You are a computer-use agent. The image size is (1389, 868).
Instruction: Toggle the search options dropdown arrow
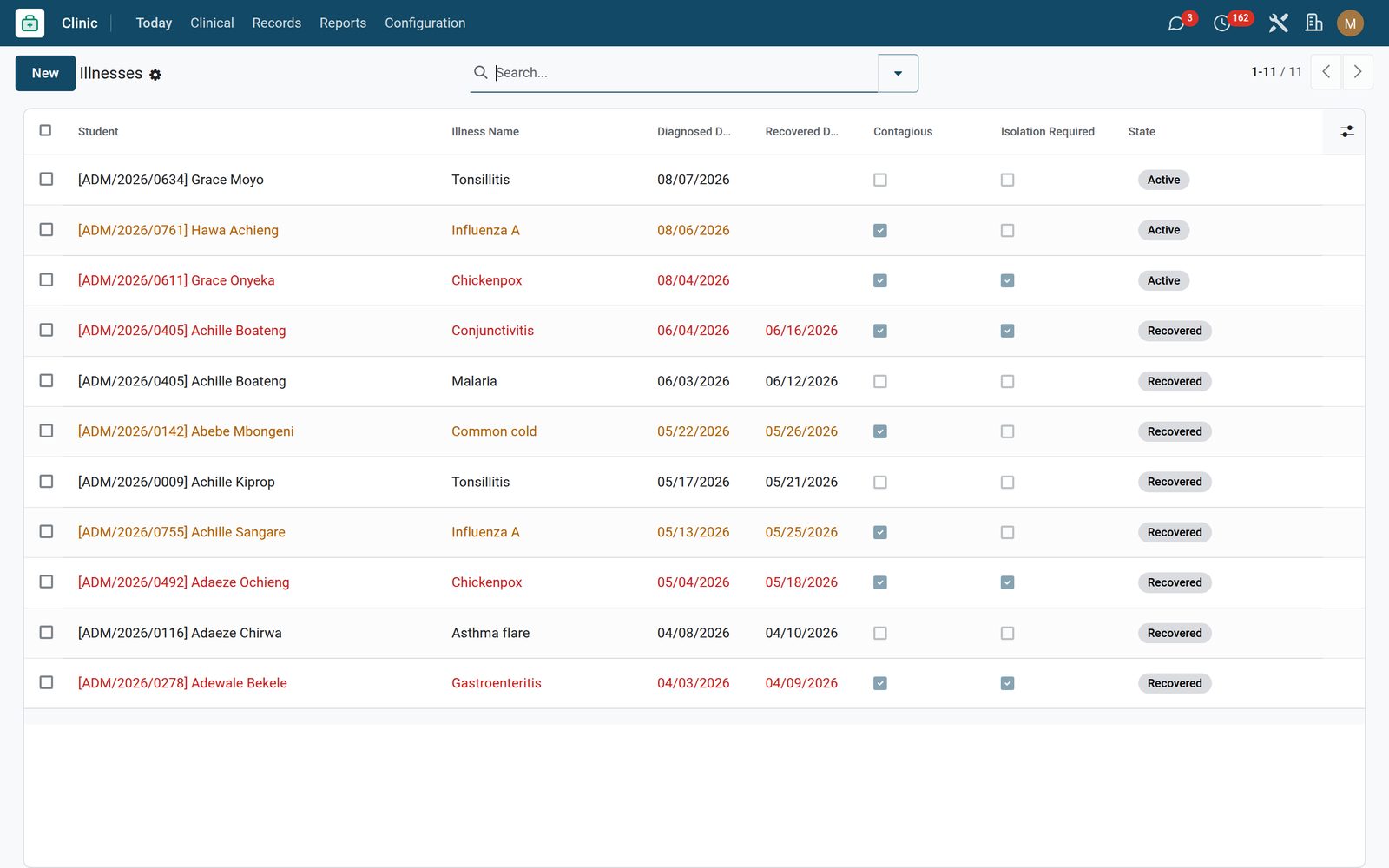[x=898, y=73]
